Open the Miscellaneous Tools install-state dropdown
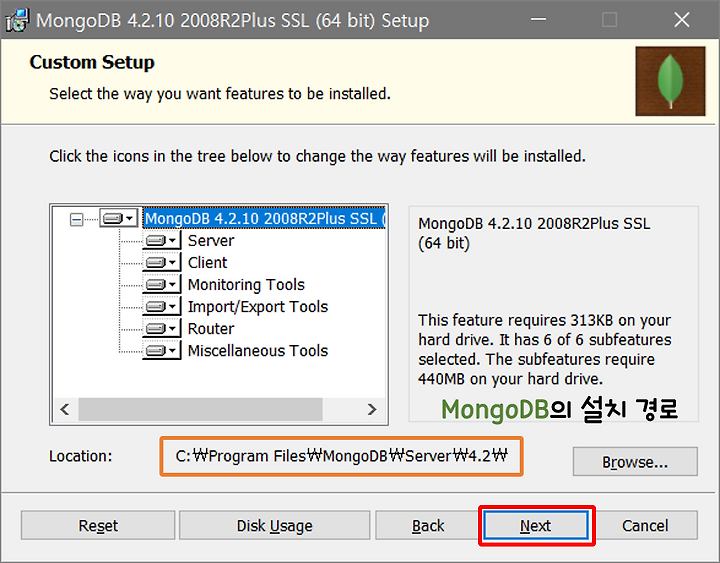720x563 pixels. pos(162,351)
